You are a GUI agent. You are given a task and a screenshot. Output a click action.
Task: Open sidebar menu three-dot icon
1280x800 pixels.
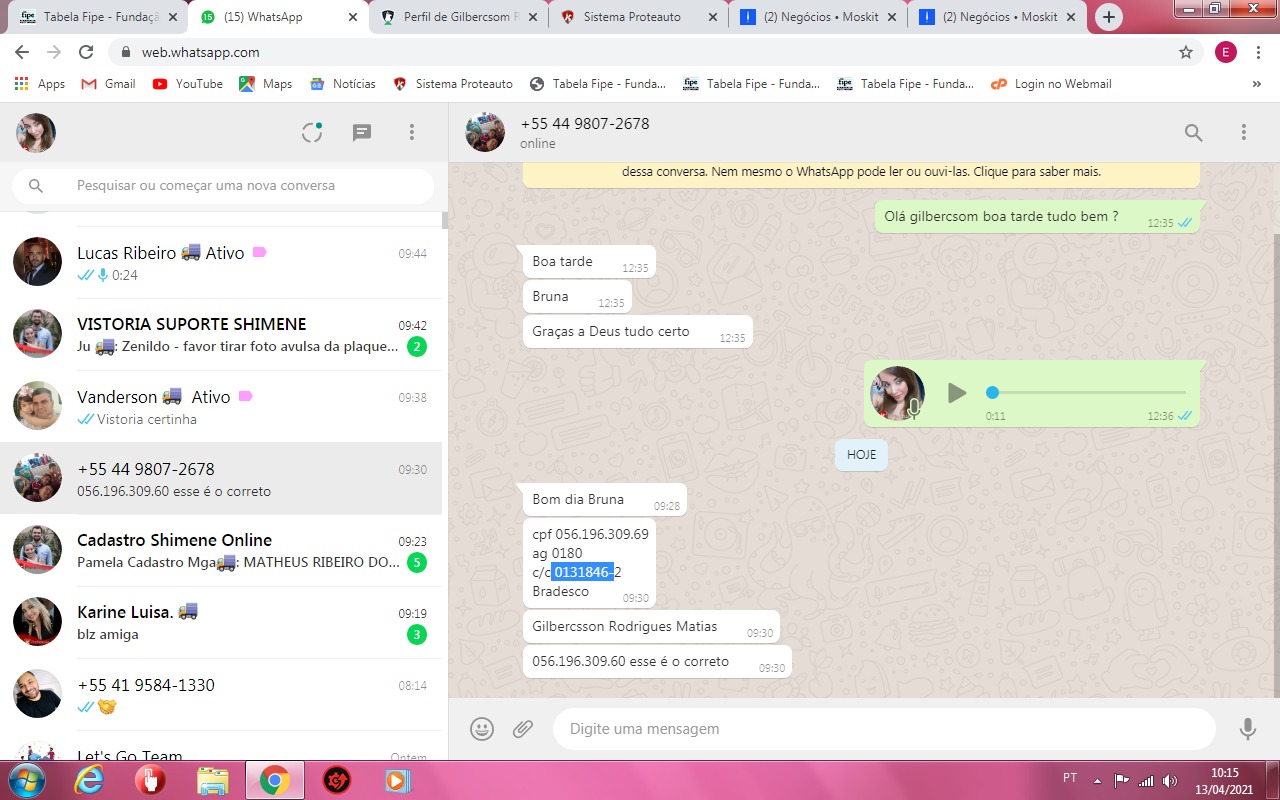pos(411,132)
